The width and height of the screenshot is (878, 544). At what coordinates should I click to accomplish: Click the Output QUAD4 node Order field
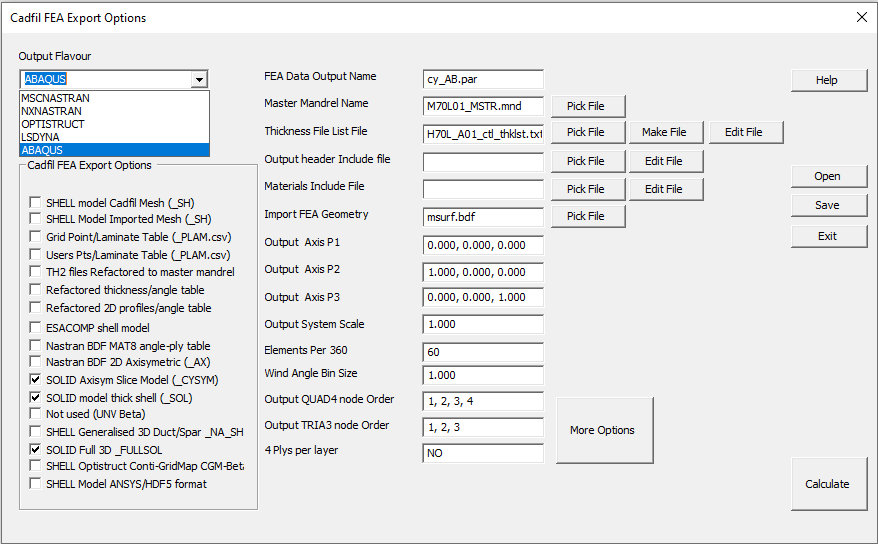pyautogui.click(x=483, y=401)
